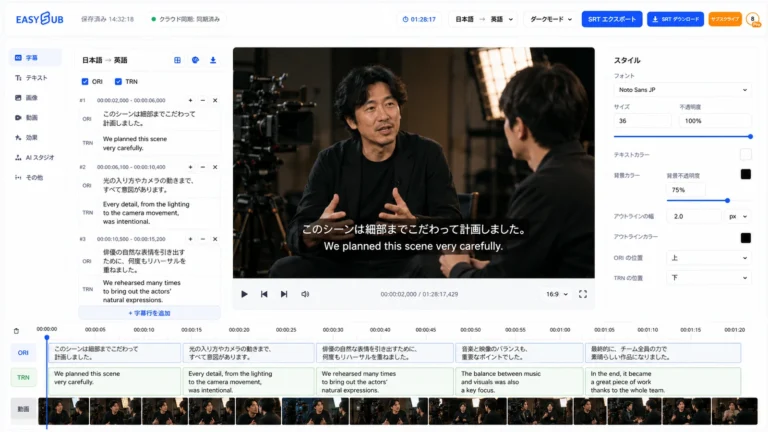Select the TRN track label in timeline

(23, 378)
